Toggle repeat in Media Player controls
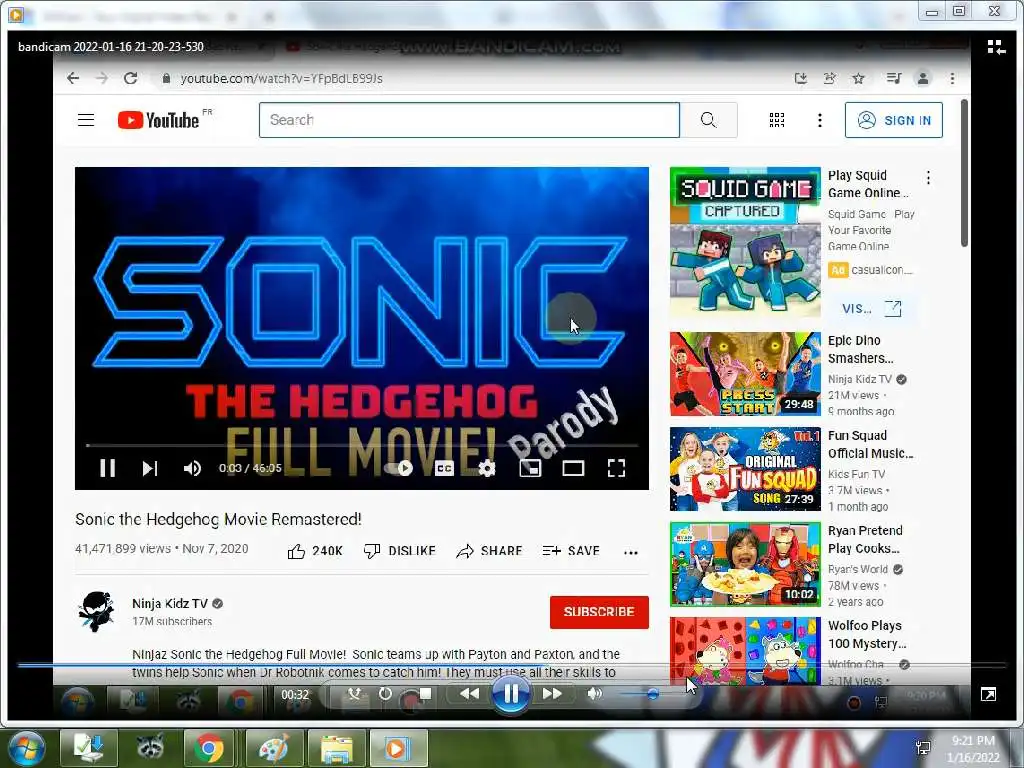Image resolution: width=1024 pixels, height=768 pixels. point(385,694)
